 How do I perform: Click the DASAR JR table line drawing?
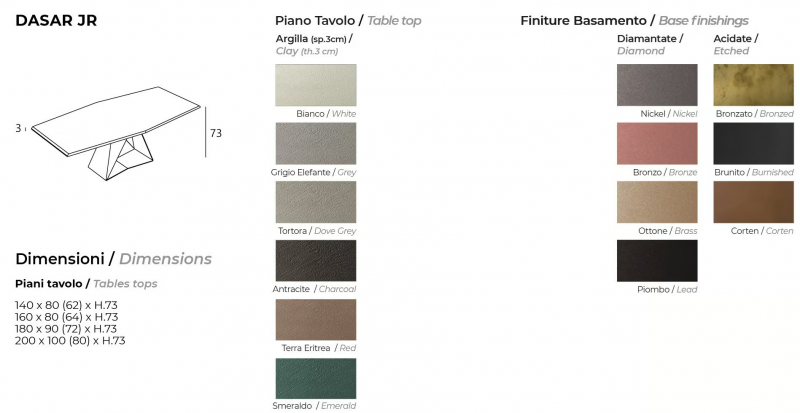pos(116,133)
